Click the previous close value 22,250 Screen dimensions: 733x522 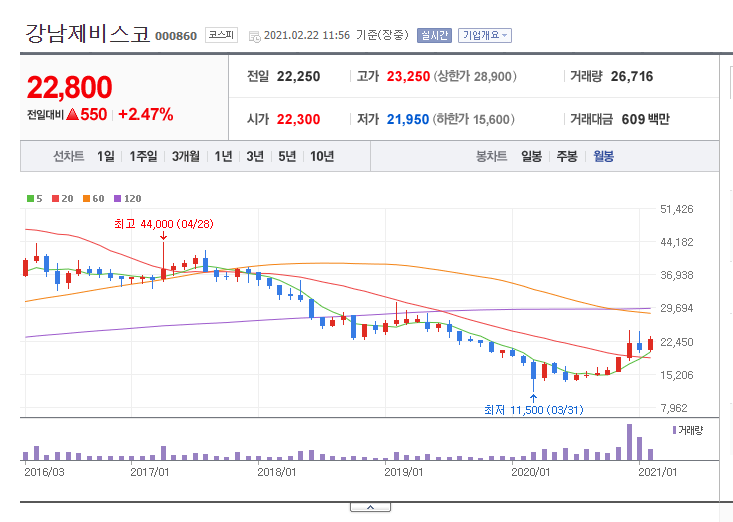298,77
